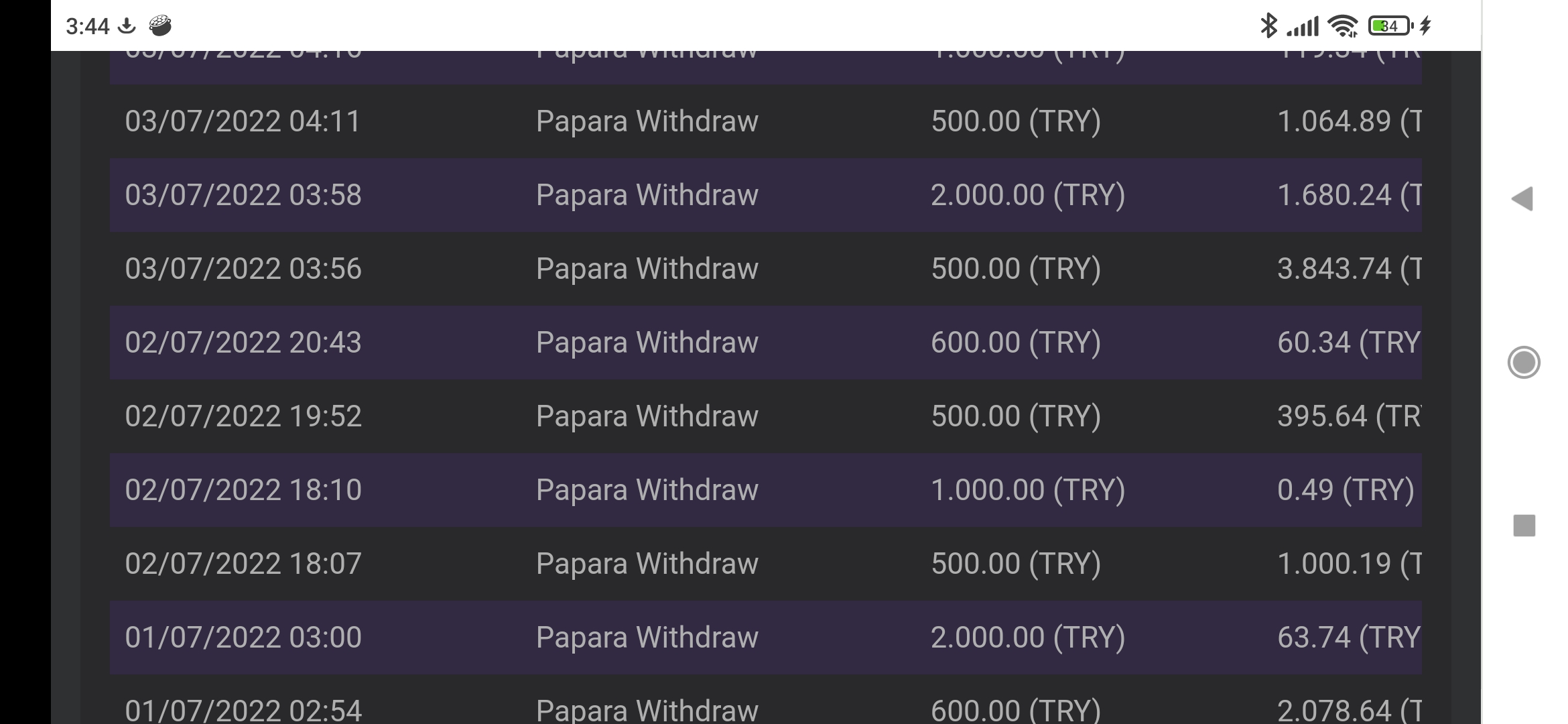Tap the Android back navigation triangle
1568x724 pixels.
pos(1522,198)
